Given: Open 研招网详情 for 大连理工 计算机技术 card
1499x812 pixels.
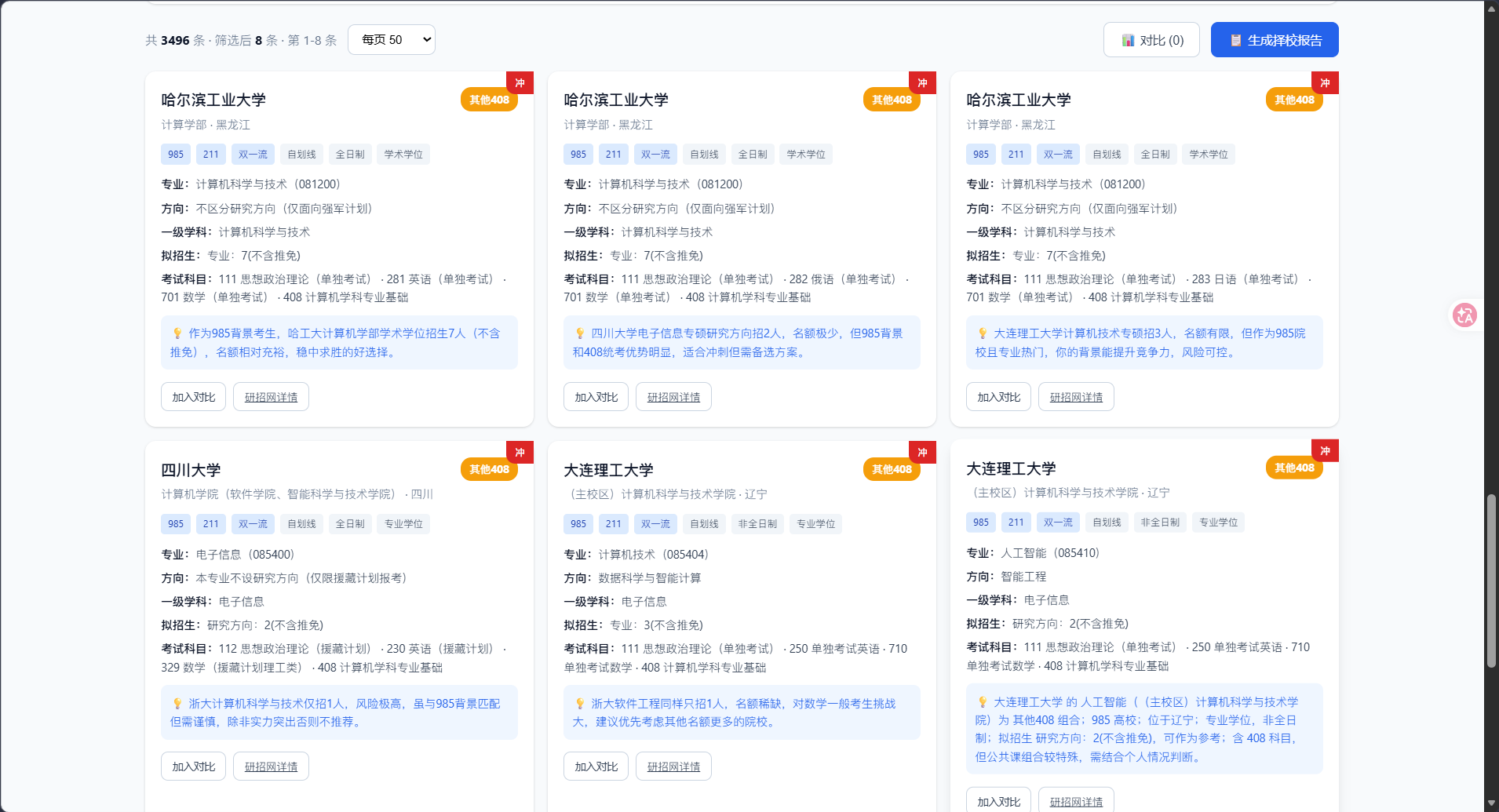Looking at the screenshot, I should (x=673, y=766).
